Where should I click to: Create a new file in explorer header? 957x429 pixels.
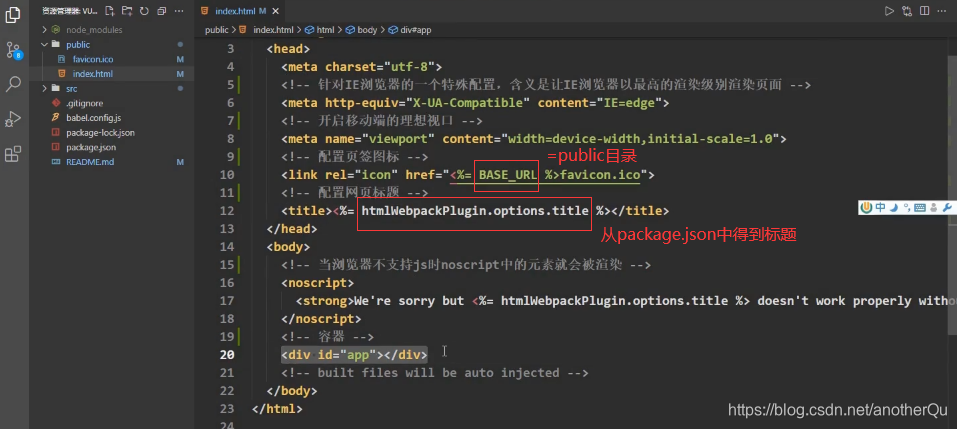tap(109, 11)
